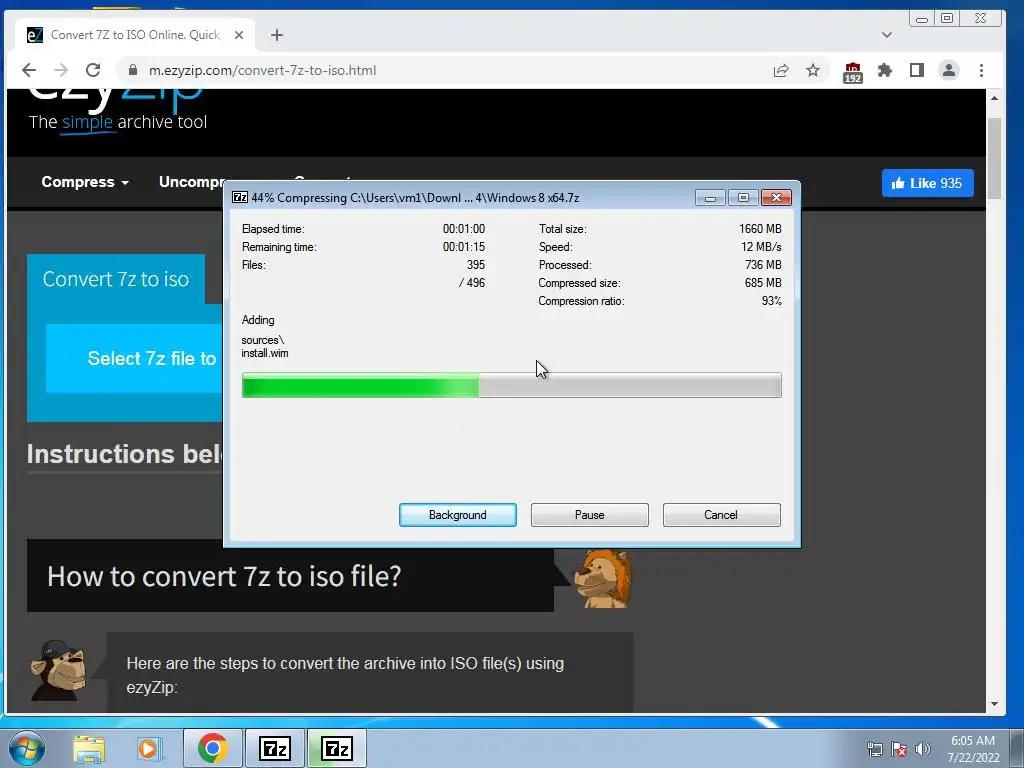Click the Remaining time value 00:01:15
Screen dimensions: 1024x768
[464, 247]
